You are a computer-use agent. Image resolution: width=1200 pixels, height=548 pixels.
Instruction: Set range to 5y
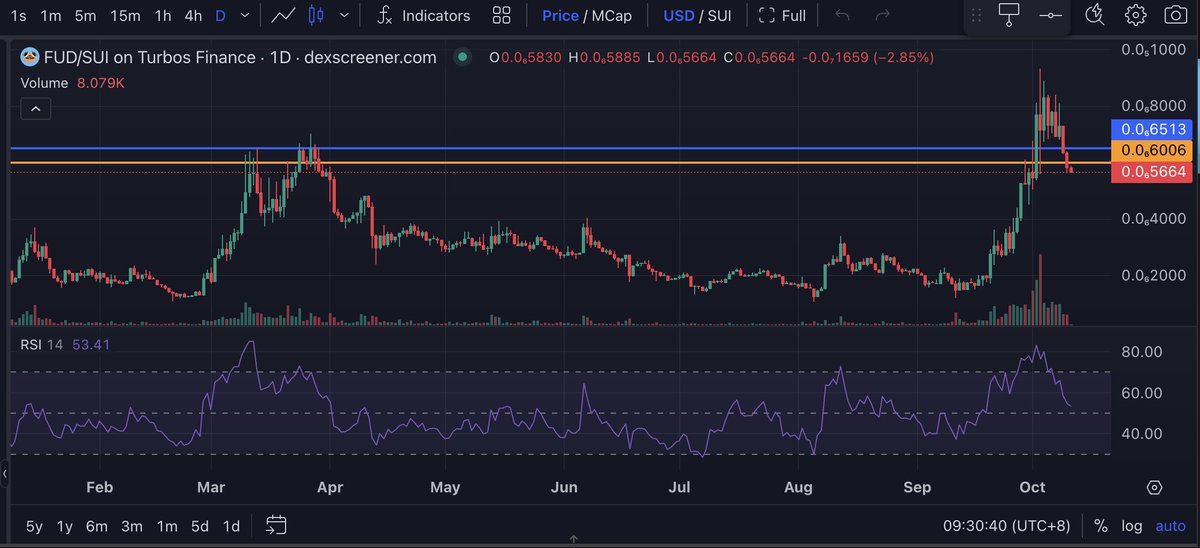click(34, 525)
